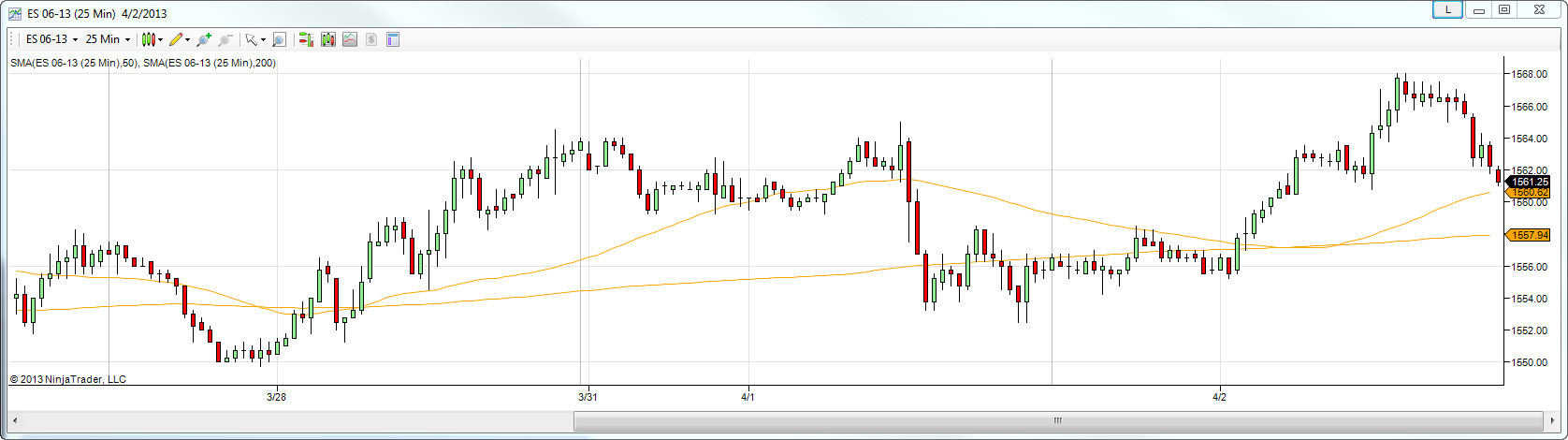Screen dimensions: 1568x440
Task: Click the orange 1557.94 SMA price marker
Action: pos(1528,235)
